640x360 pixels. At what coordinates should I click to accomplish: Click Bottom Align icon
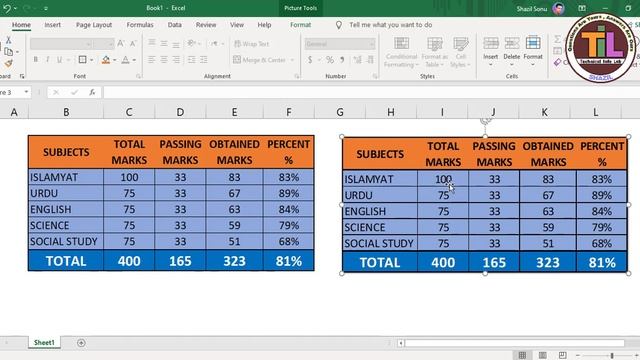pos(176,44)
